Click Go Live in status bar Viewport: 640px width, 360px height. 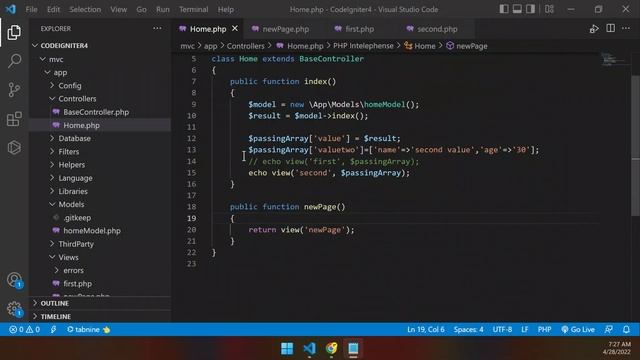578,329
